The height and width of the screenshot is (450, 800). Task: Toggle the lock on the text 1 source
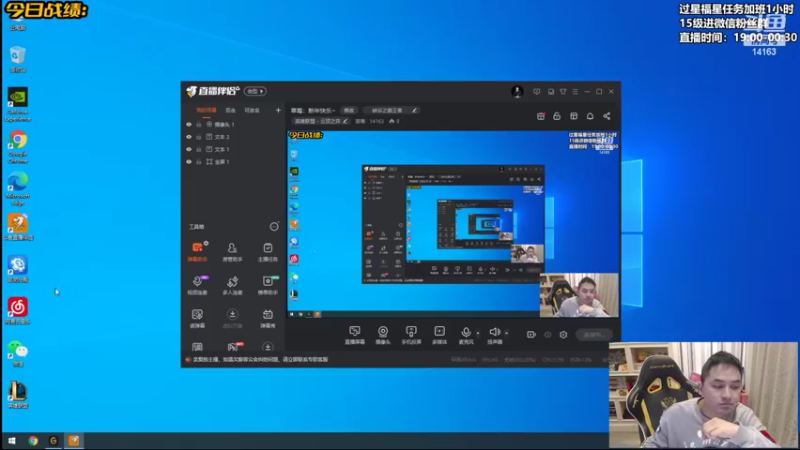tap(199, 149)
